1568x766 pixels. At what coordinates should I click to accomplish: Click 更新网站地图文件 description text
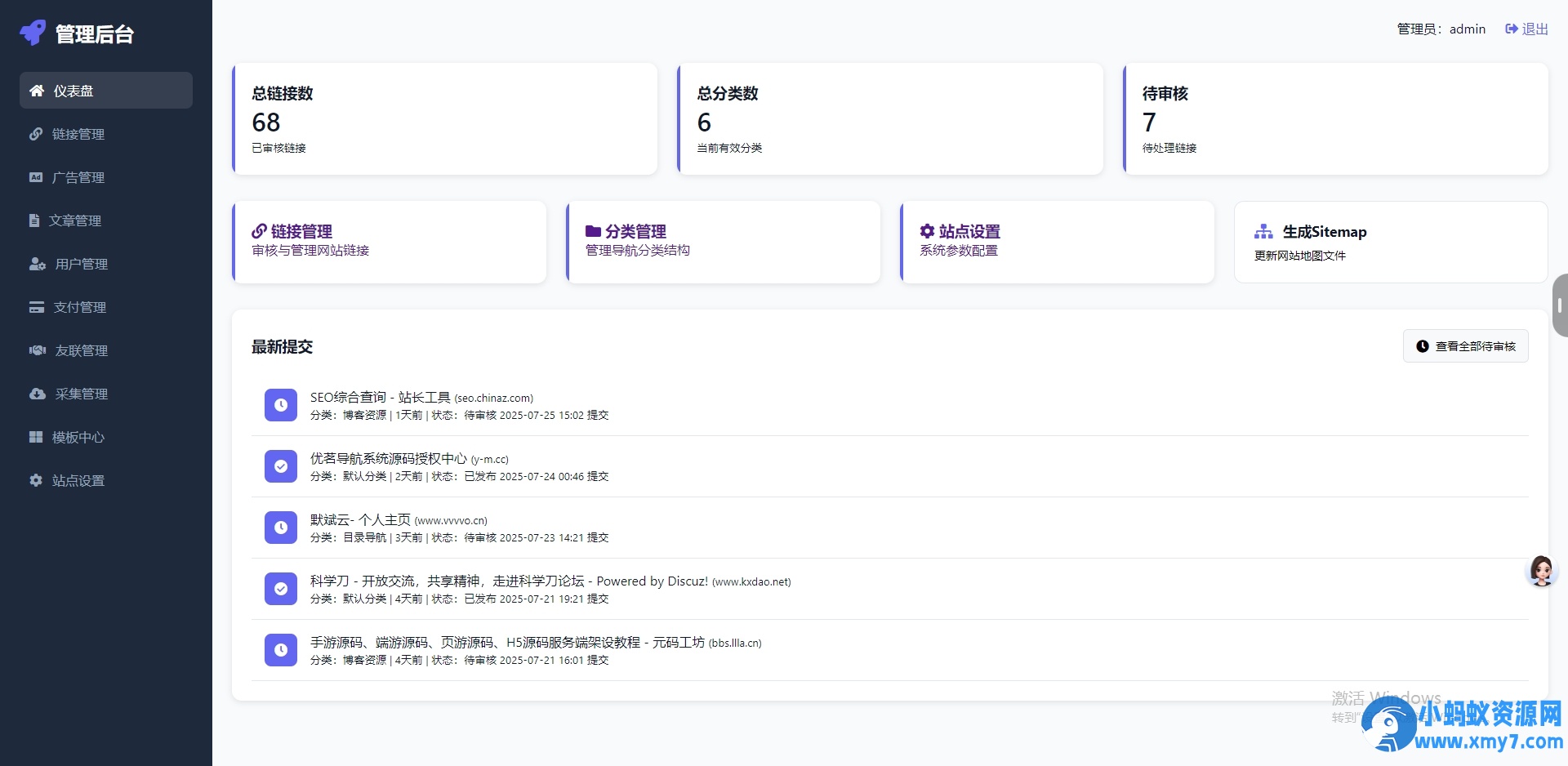pyautogui.click(x=1300, y=256)
